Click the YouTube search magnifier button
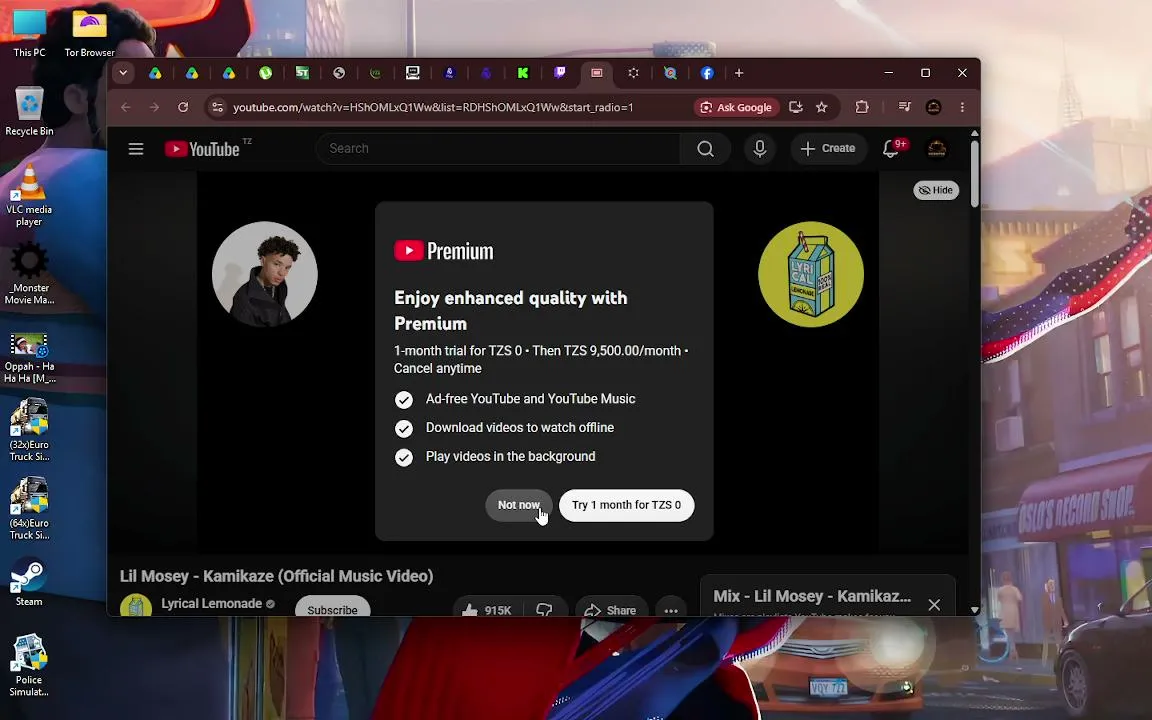This screenshot has width=1152, height=720. point(705,149)
